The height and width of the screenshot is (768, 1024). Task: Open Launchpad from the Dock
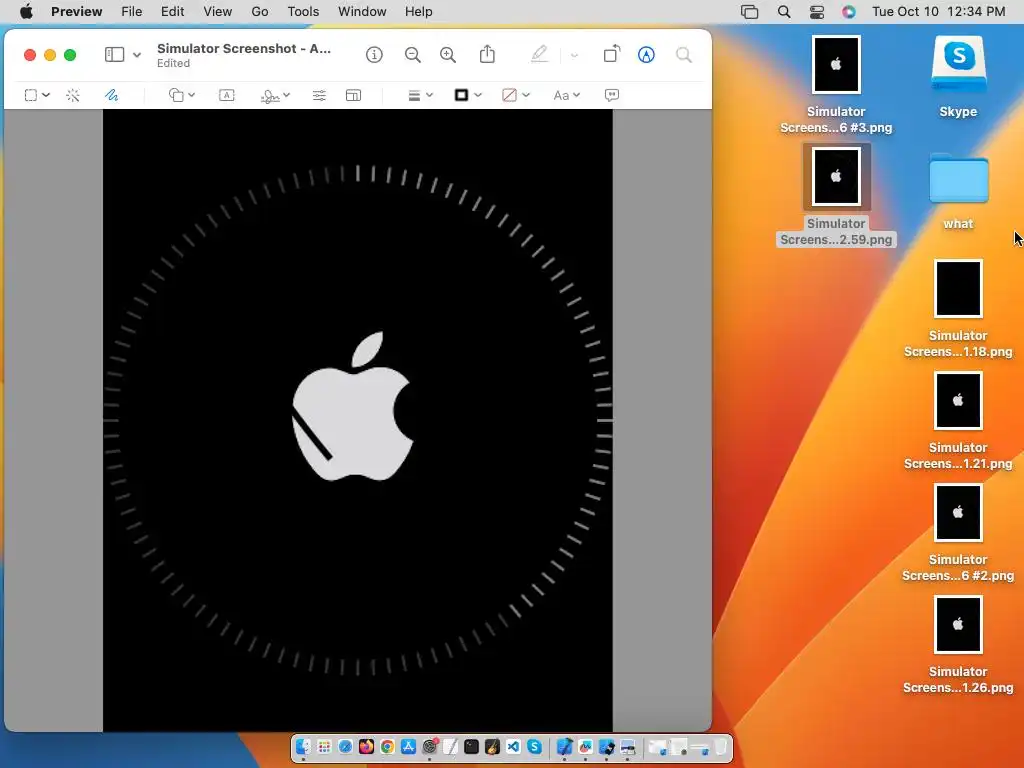pos(325,746)
